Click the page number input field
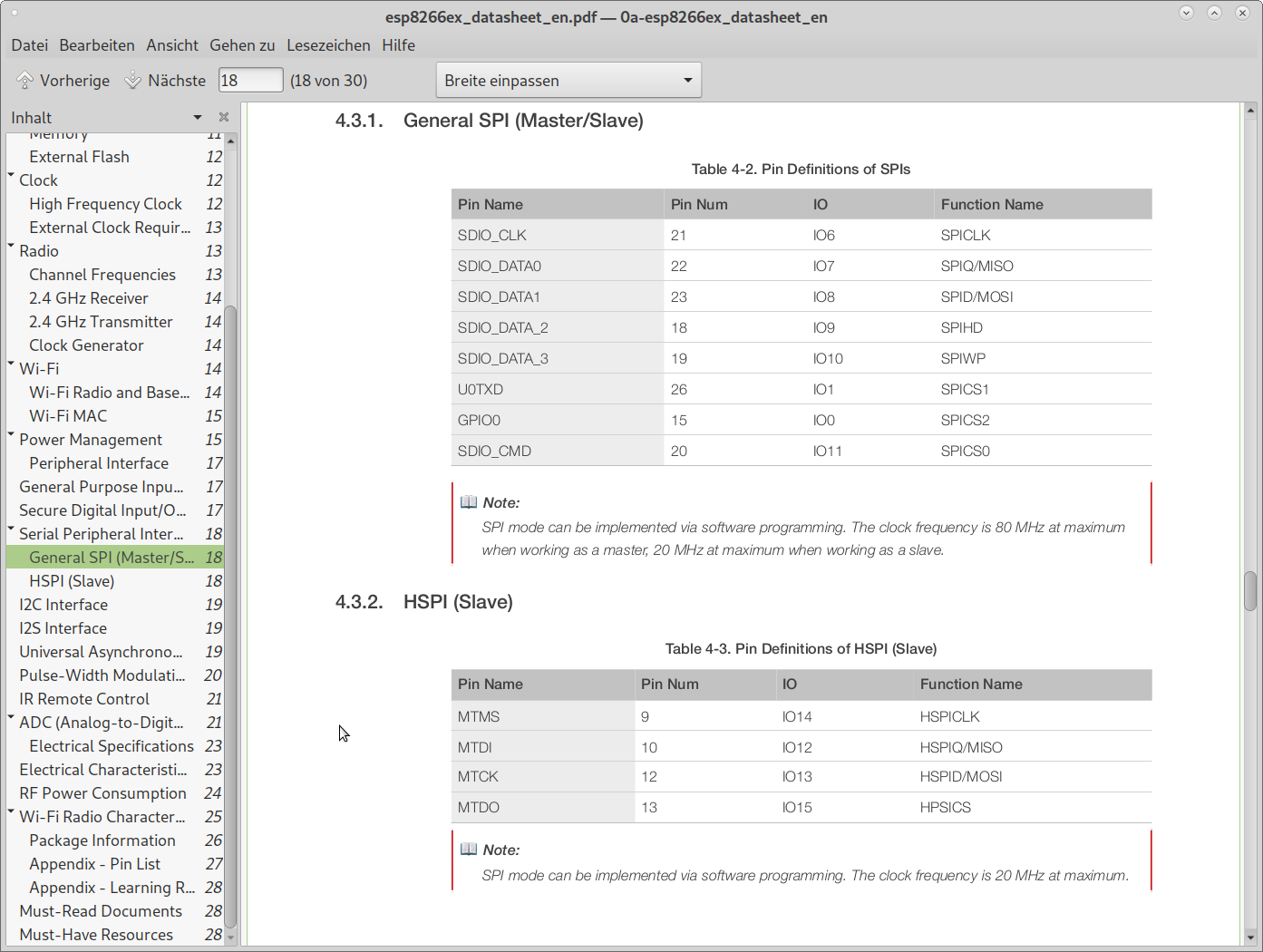Image resolution: width=1263 pixels, height=952 pixels. click(250, 81)
